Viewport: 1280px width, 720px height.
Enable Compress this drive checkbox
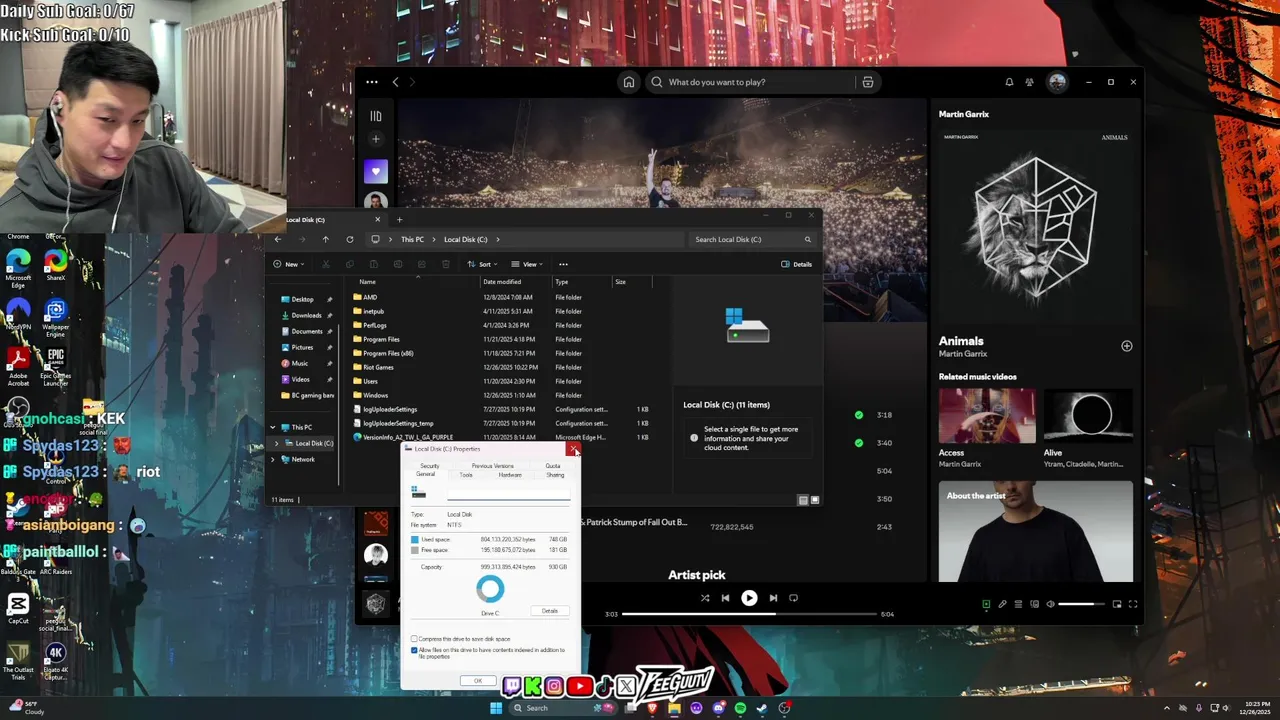coord(414,639)
